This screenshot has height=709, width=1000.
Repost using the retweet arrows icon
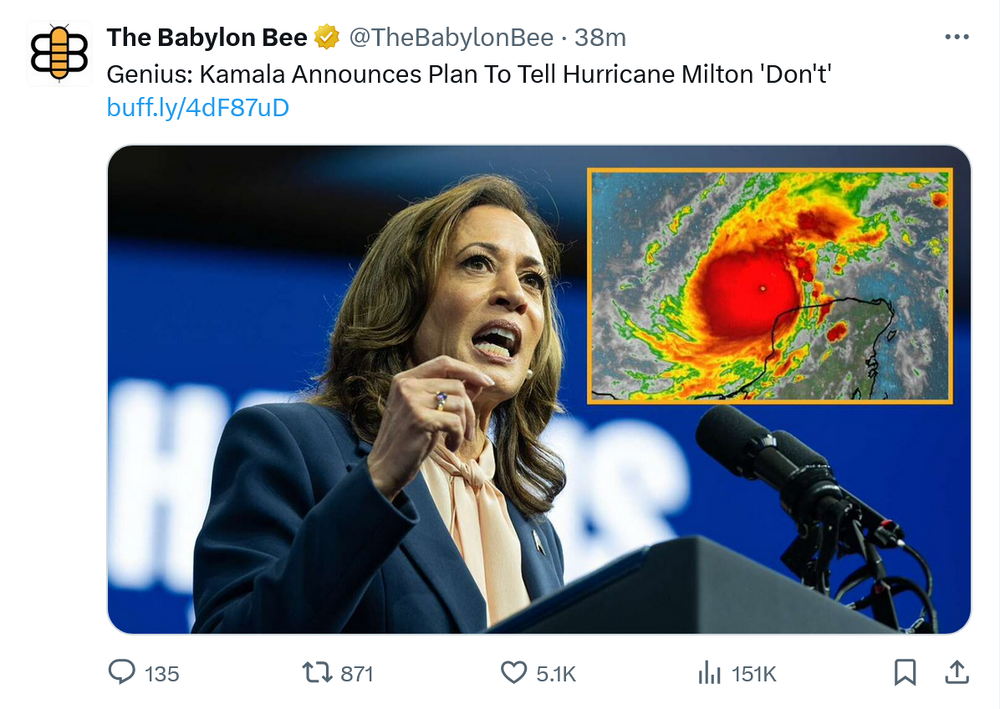click(317, 672)
